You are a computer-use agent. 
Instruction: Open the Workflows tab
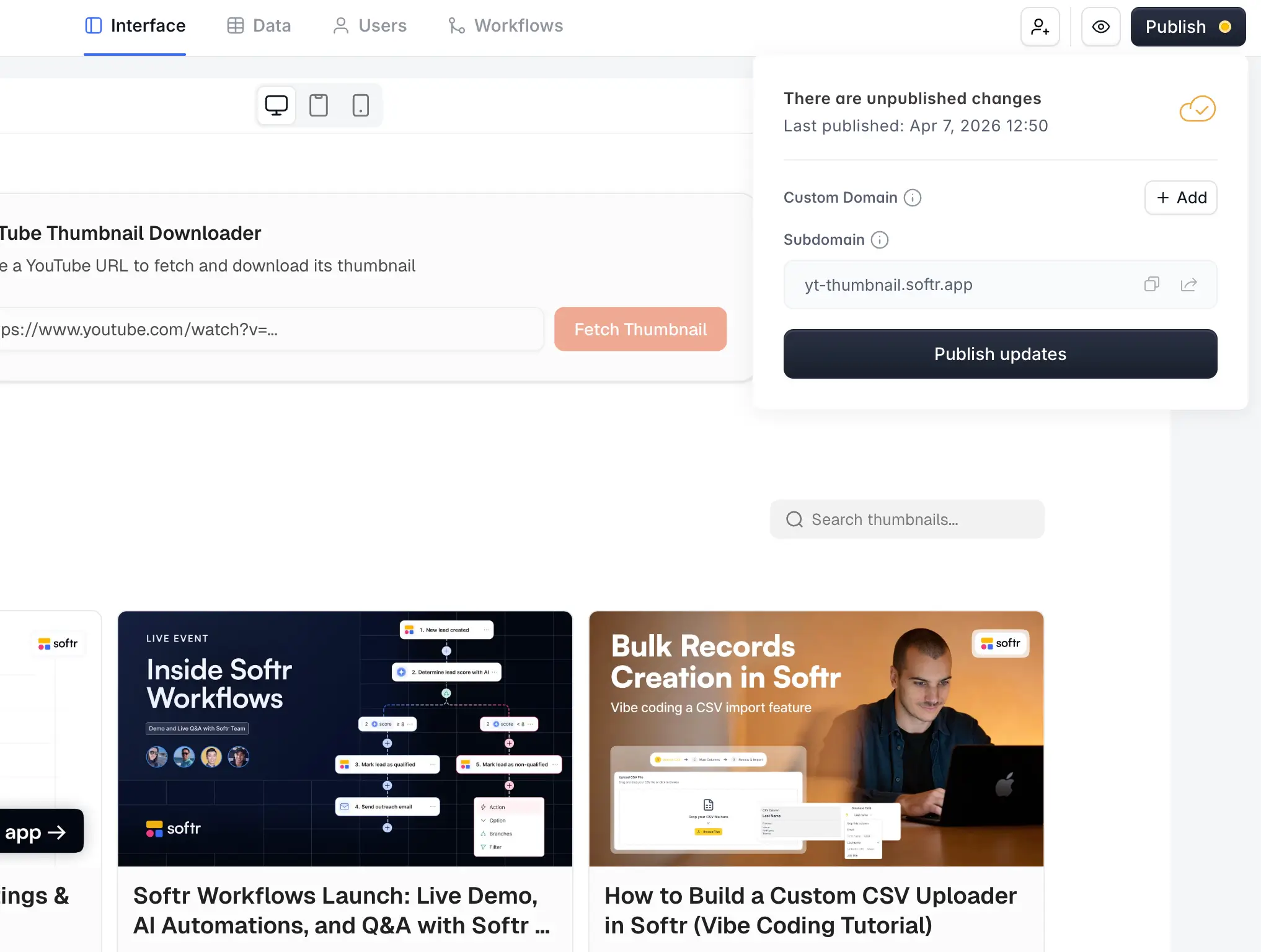(506, 26)
